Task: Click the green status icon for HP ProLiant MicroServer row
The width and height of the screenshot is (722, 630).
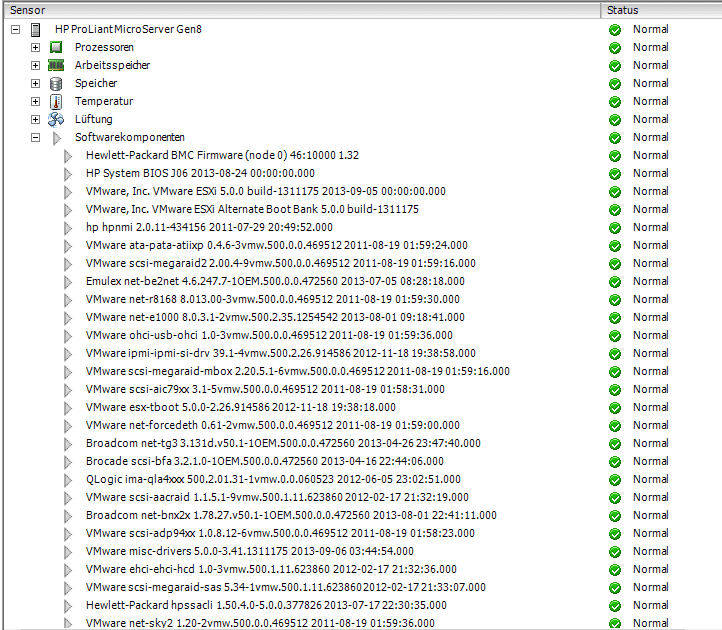Action: point(615,30)
